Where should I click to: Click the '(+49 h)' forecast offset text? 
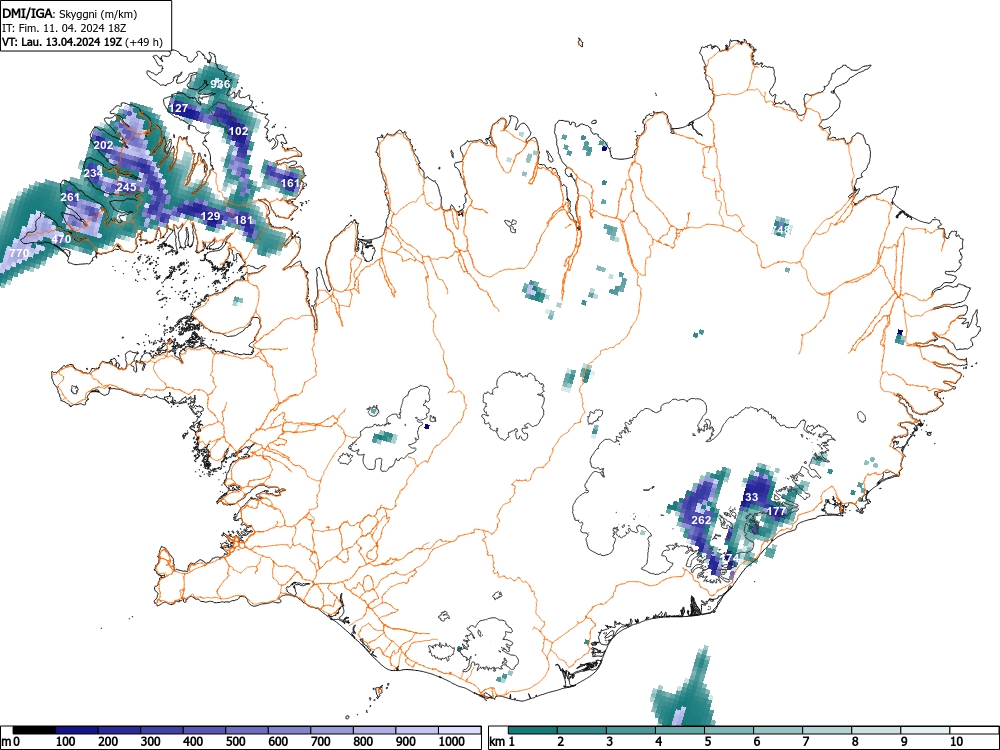pyautogui.click(x=144, y=43)
